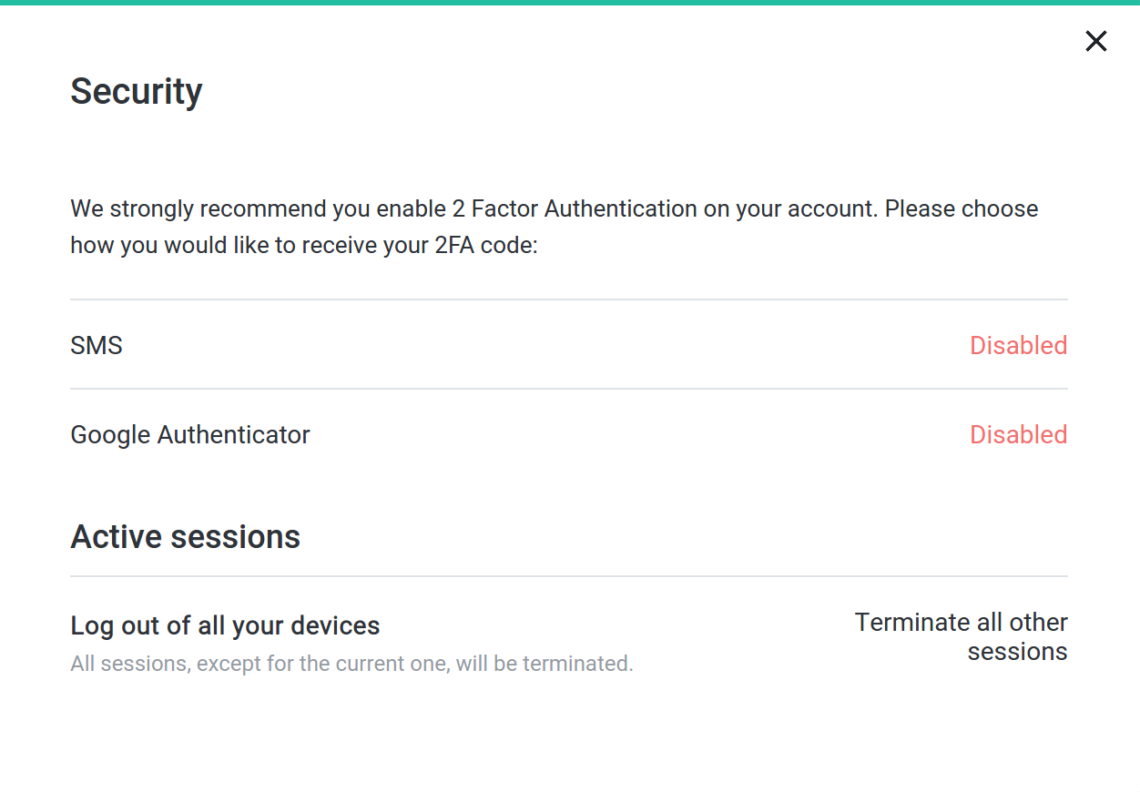
Task: Click the empty middle of the Google Authenticator row
Action: pyautogui.click(x=640, y=435)
